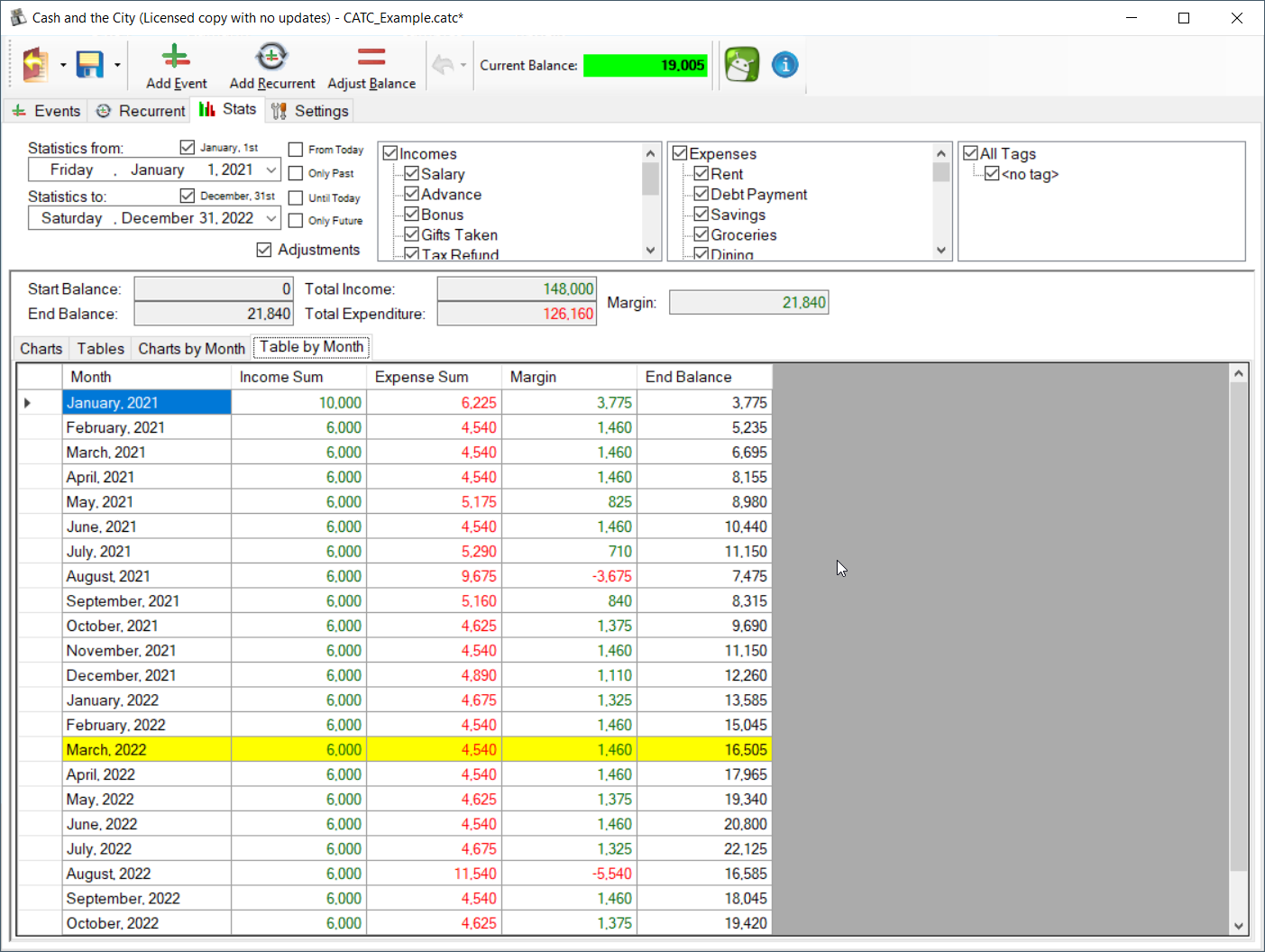Click the Save floppy disk icon

(x=89, y=65)
